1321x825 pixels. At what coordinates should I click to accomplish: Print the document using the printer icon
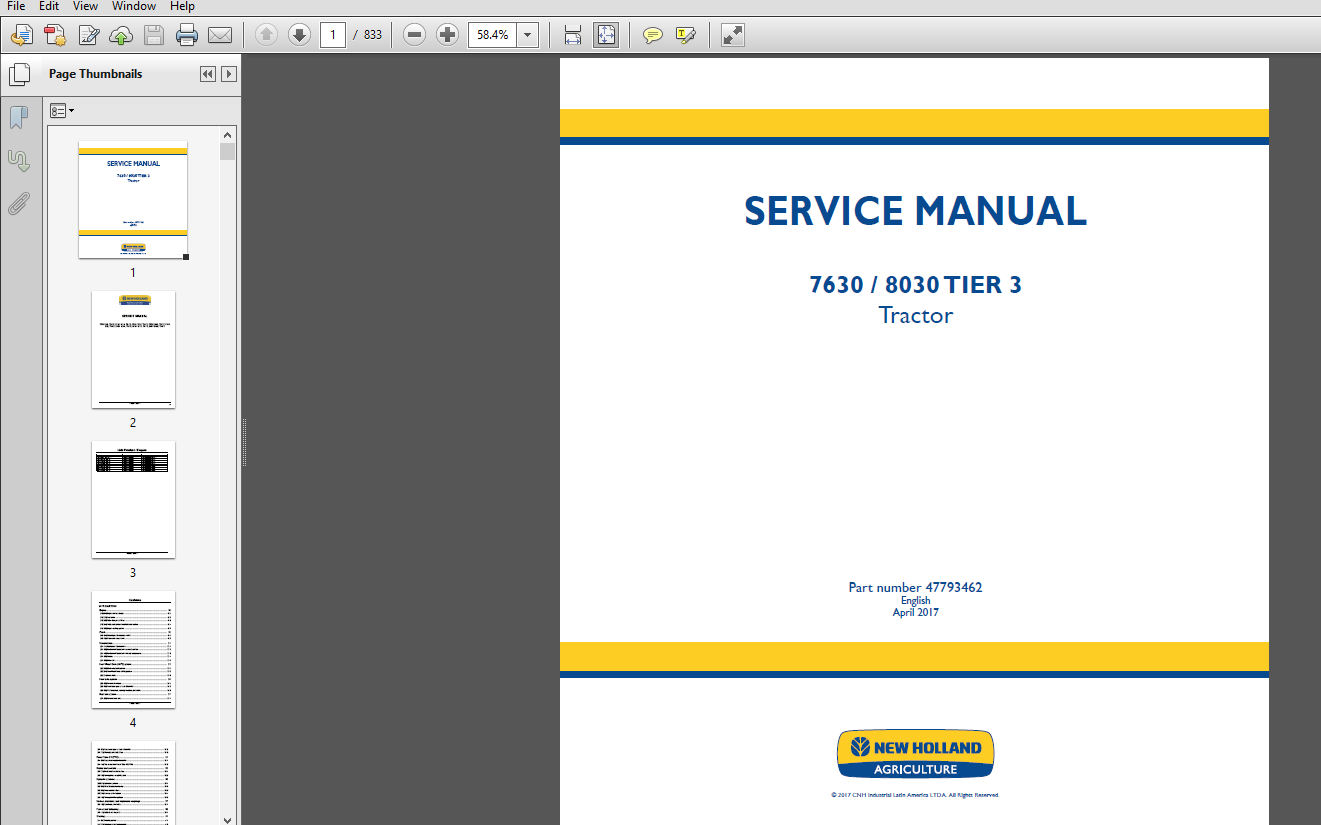tap(187, 36)
